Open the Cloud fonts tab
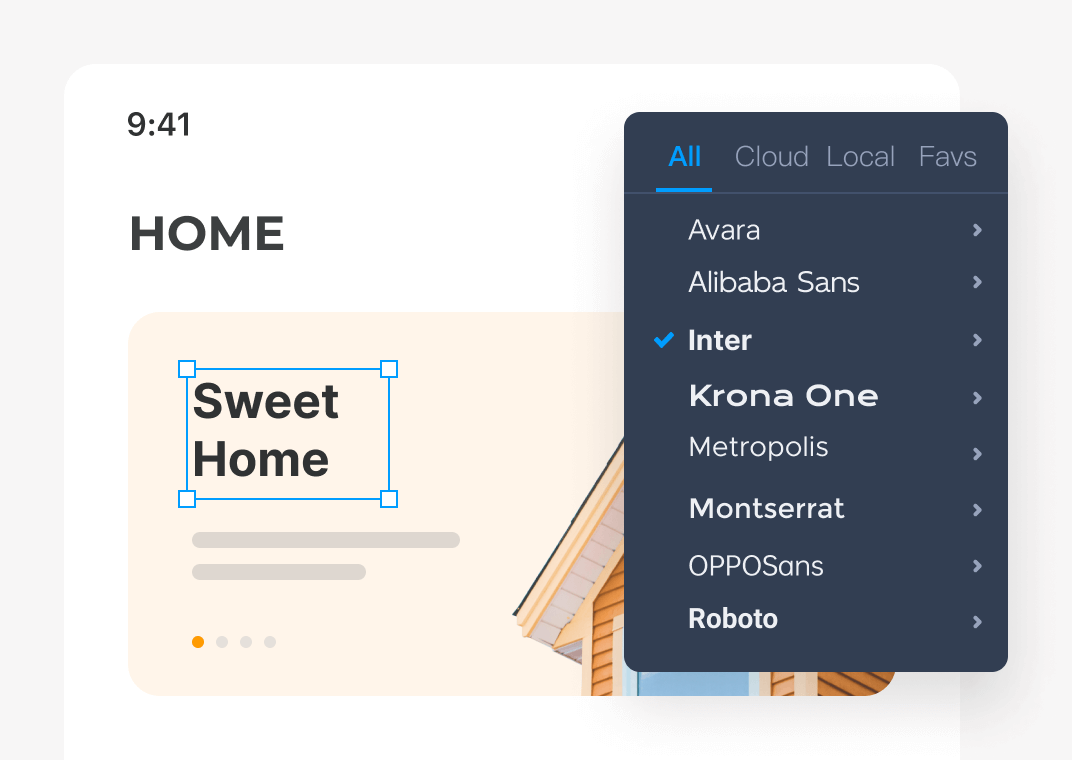The width and height of the screenshot is (1072, 760). coord(771,157)
